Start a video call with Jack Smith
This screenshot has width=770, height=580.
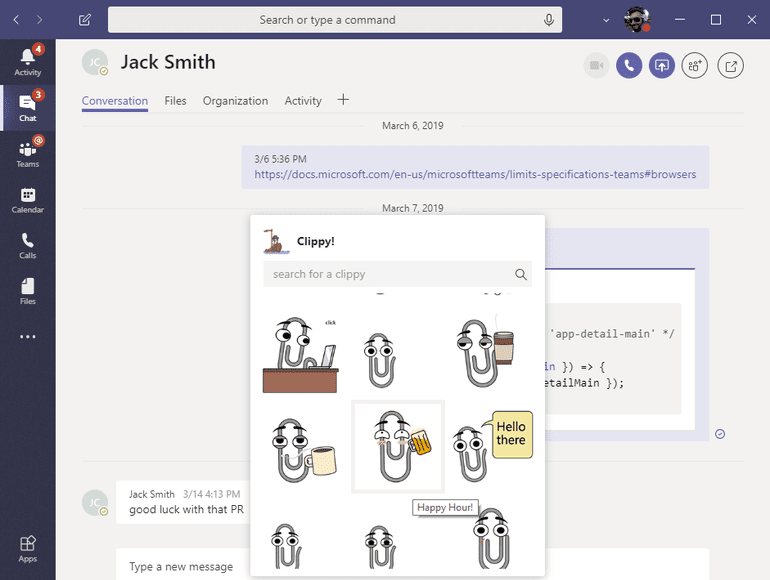(596, 65)
